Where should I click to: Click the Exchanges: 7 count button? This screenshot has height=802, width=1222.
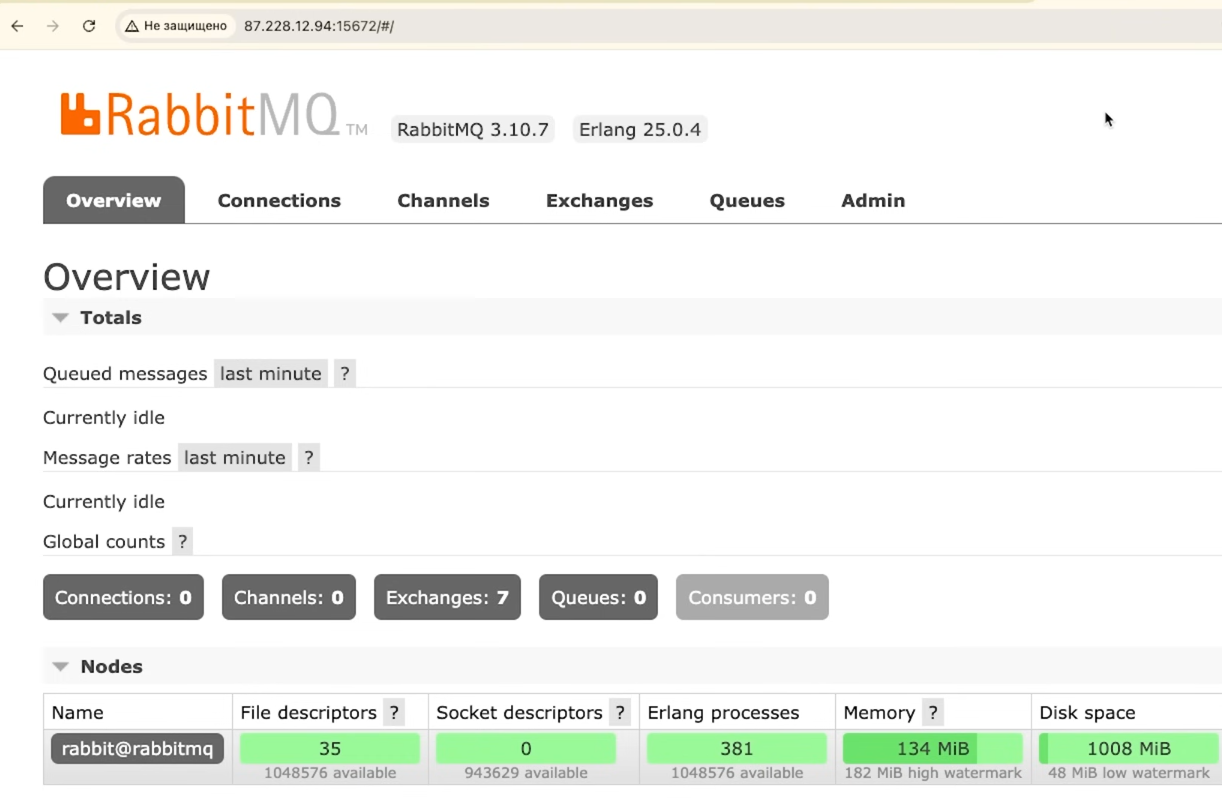click(447, 597)
